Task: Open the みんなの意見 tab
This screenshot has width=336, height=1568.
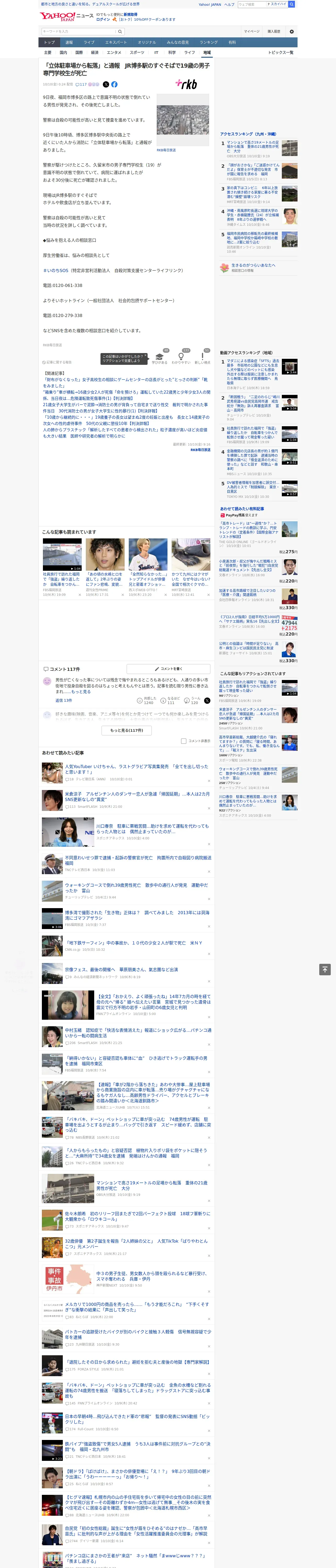Action: pos(178,43)
